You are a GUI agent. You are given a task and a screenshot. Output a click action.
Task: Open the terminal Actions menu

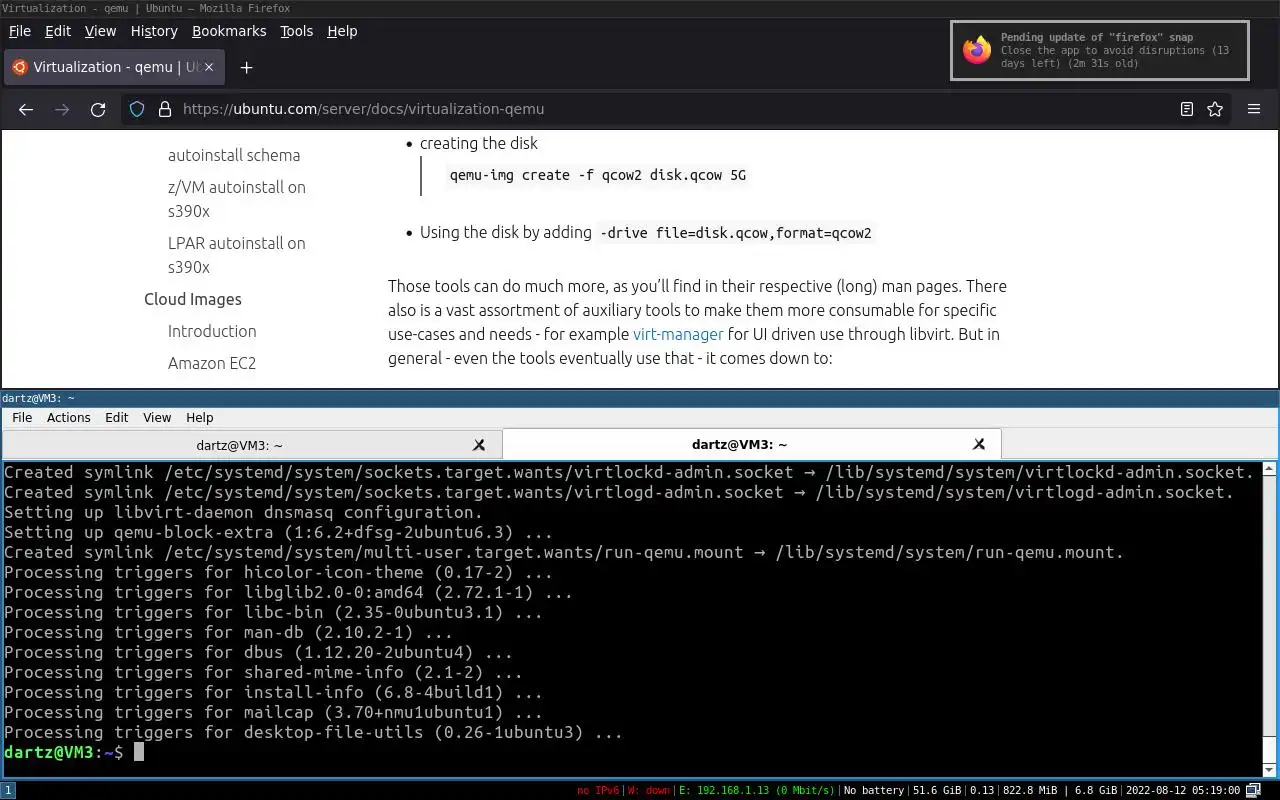coord(69,418)
